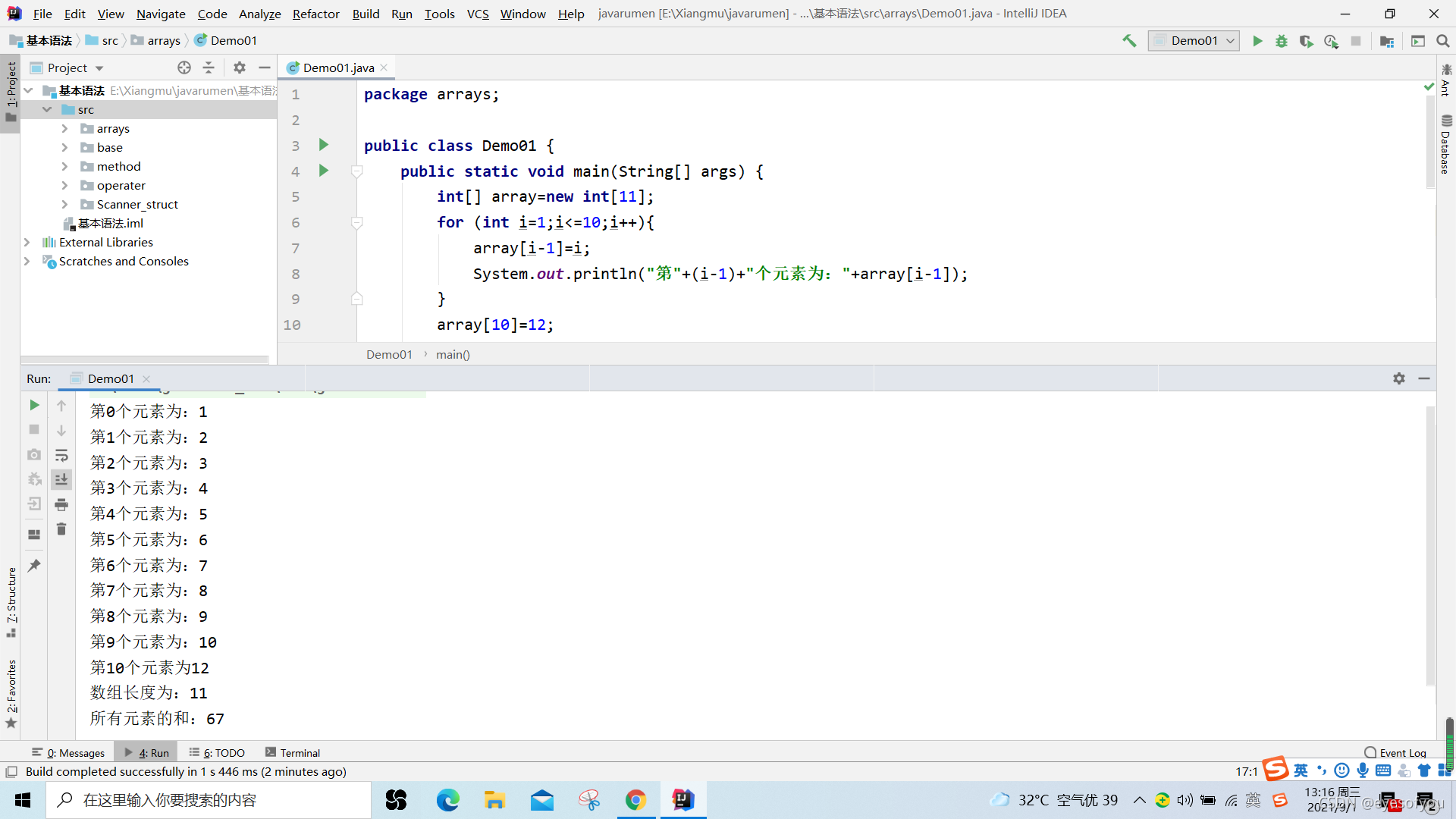The height and width of the screenshot is (819, 1456).
Task: Open the Project Structure dialog icon
Action: (x=1387, y=41)
